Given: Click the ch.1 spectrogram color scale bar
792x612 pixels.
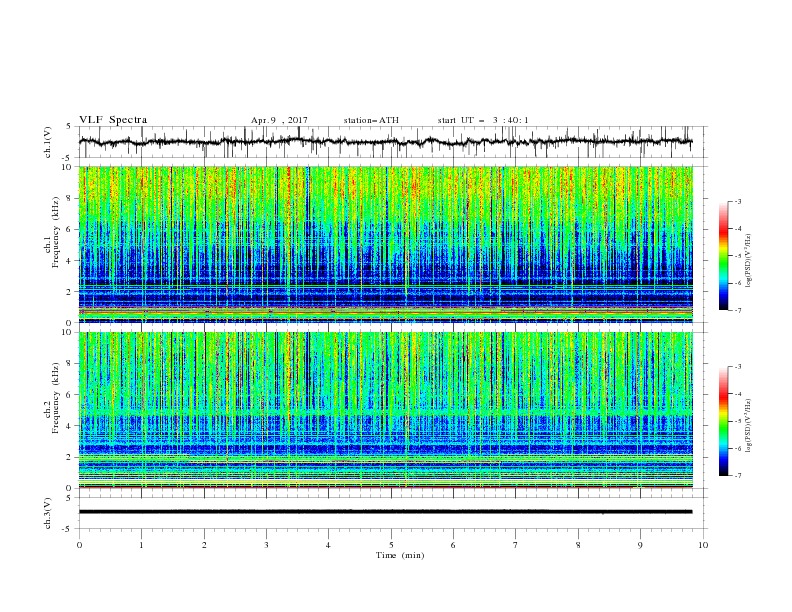Looking at the screenshot, I should click(x=723, y=256).
